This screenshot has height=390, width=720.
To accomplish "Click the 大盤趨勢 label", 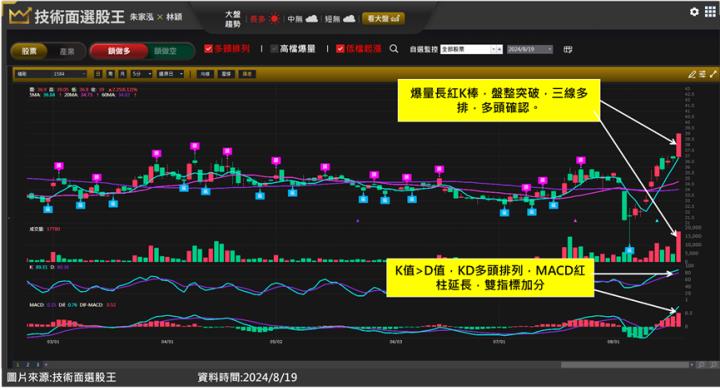I will pyautogui.click(x=233, y=19).
